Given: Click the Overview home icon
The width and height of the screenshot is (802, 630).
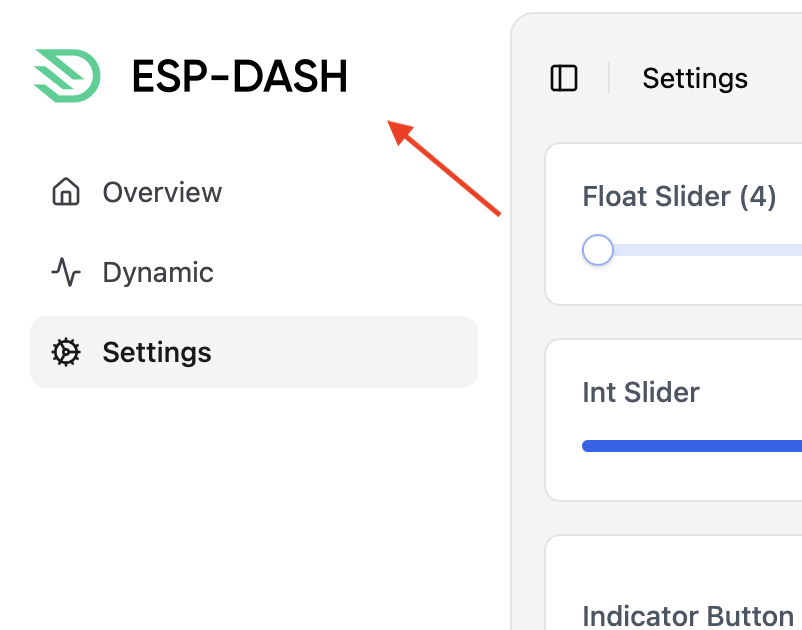Looking at the screenshot, I should point(66,192).
